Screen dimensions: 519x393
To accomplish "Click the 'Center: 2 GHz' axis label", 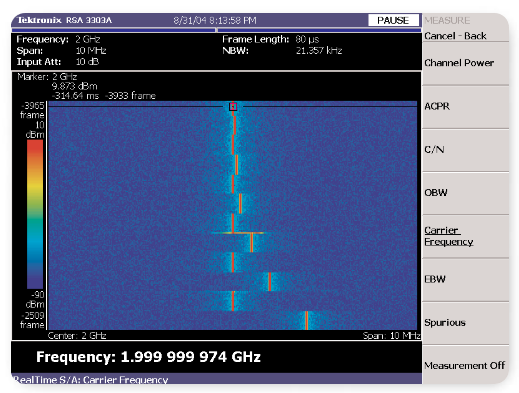I will pyautogui.click(x=77, y=335).
